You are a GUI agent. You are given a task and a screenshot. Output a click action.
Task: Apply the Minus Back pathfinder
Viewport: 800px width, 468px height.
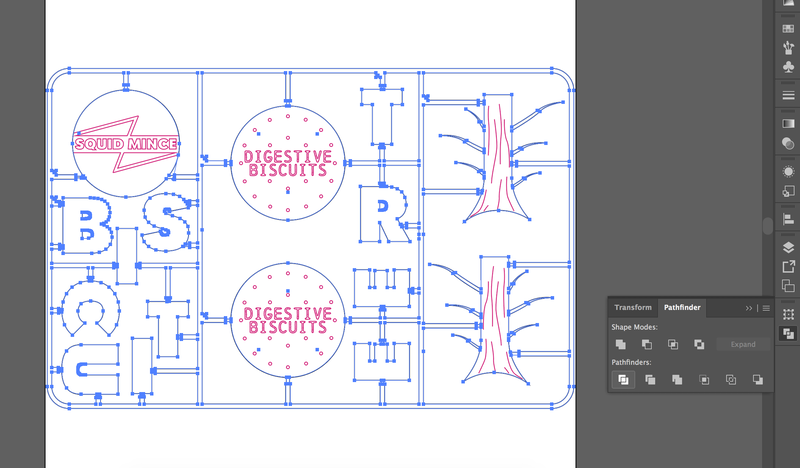(758, 380)
